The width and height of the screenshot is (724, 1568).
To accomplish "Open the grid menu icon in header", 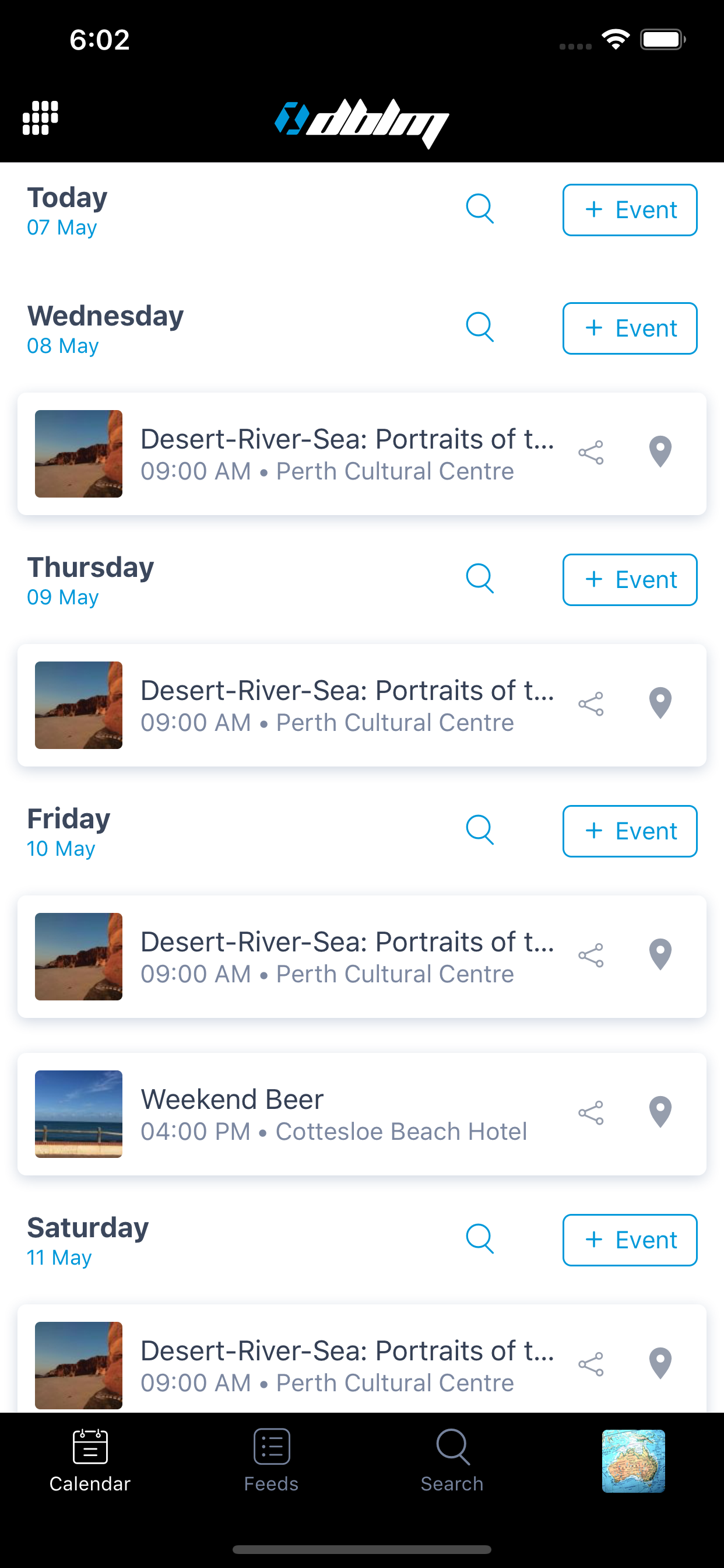I will (40, 117).
